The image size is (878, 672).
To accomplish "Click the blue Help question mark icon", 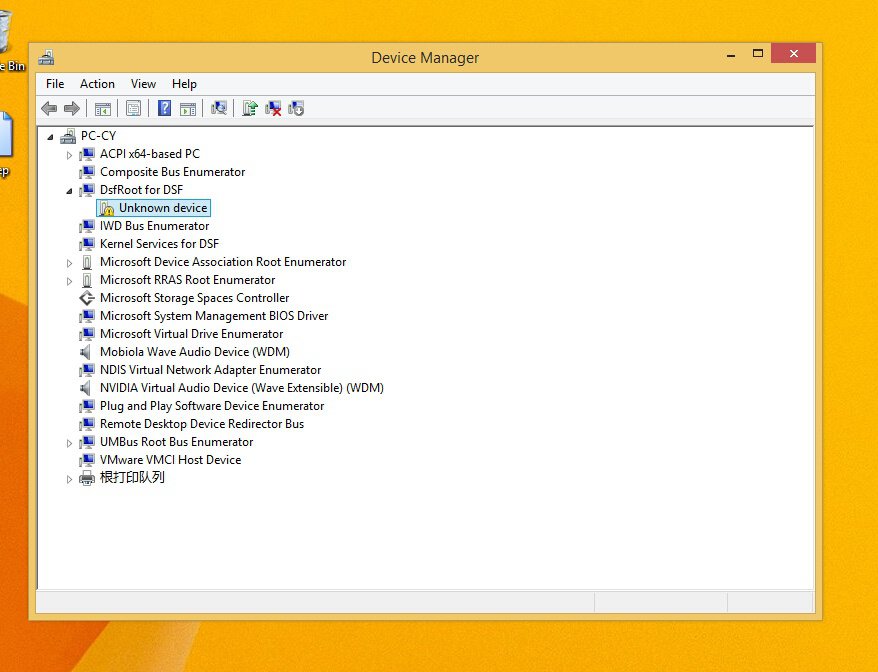I will click(x=164, y=108).
